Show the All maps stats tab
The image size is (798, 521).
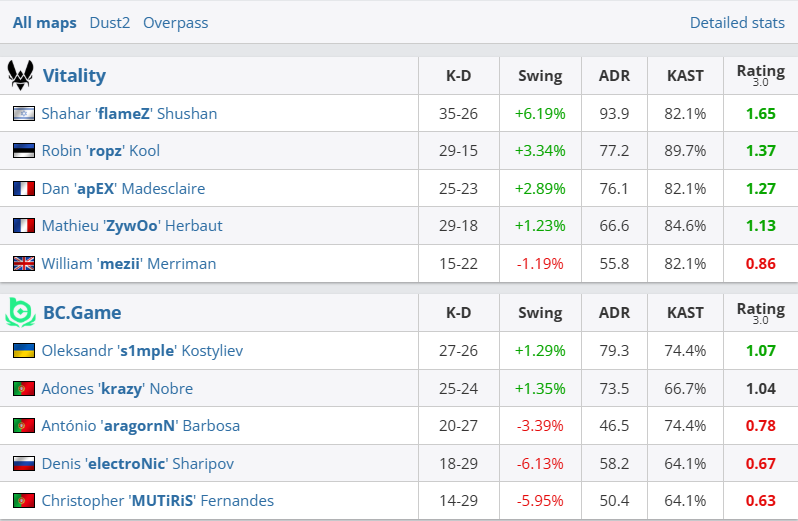click(45, 23)
